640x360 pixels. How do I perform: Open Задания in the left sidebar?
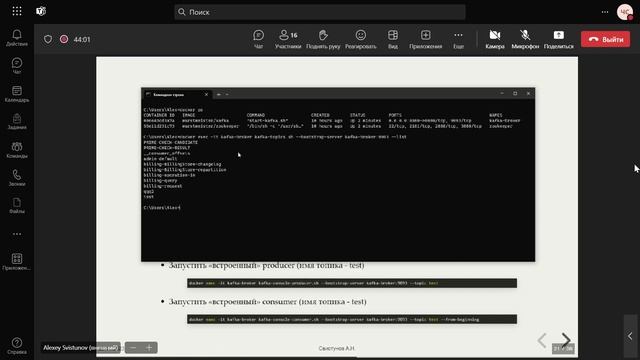click(x=17, y=122)
